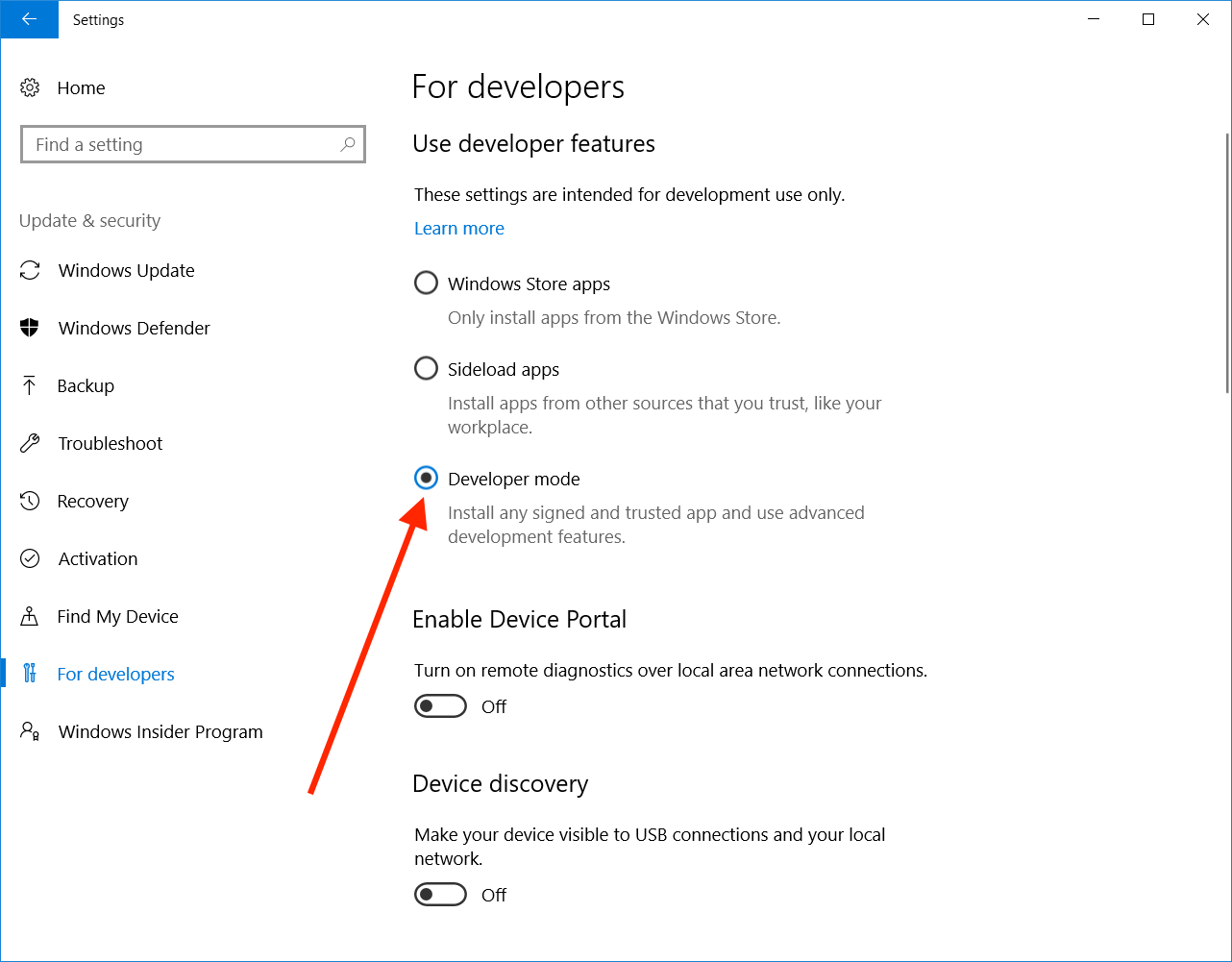Switch to Windows Insider Program
The height and width of the screenshot is (962, 1232).
pyautogui.click(x=160, y=731)
